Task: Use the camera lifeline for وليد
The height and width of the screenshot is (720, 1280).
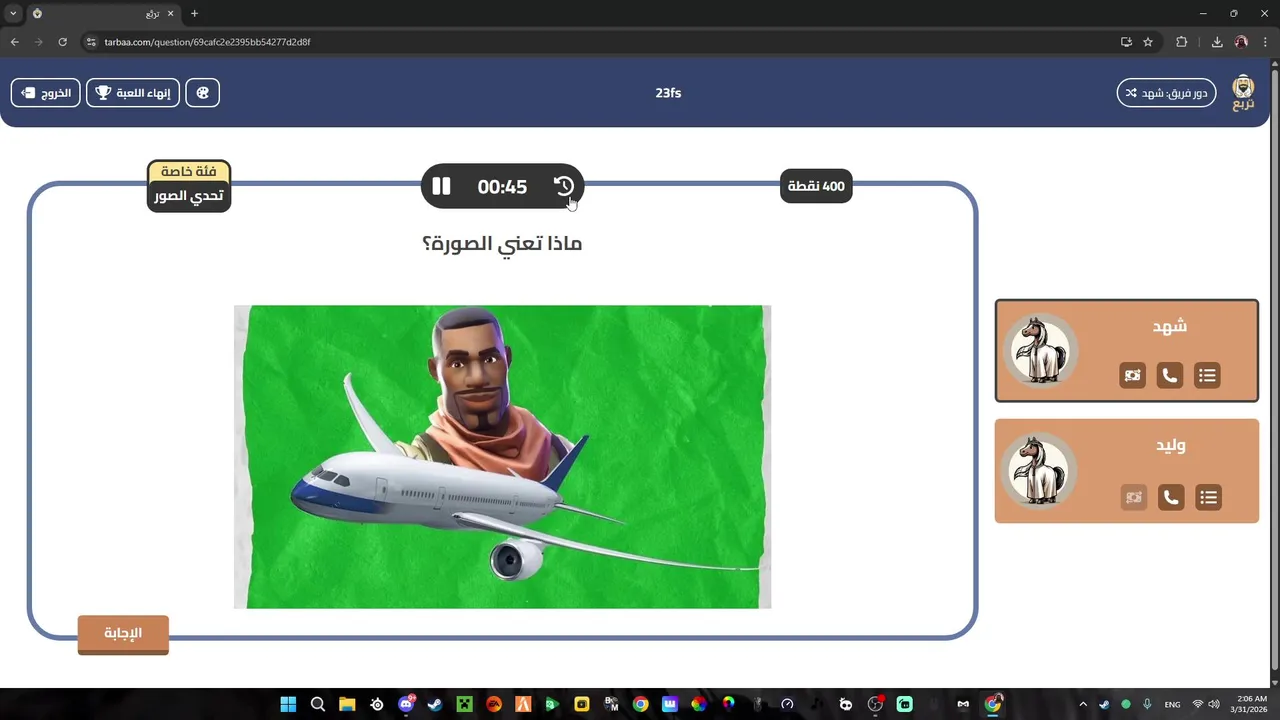Action: pyautogui.click(x=1133, y=497)
